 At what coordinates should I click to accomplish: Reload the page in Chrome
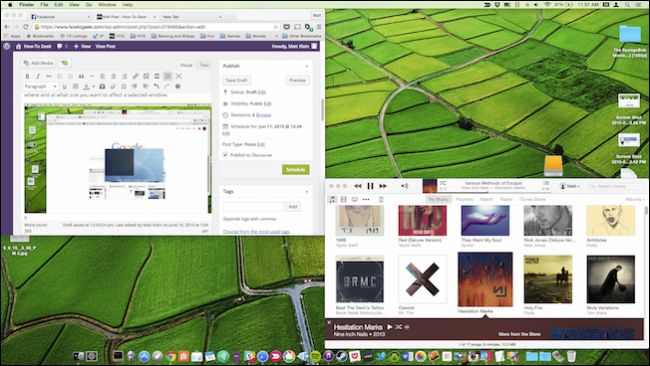(26, 27)
